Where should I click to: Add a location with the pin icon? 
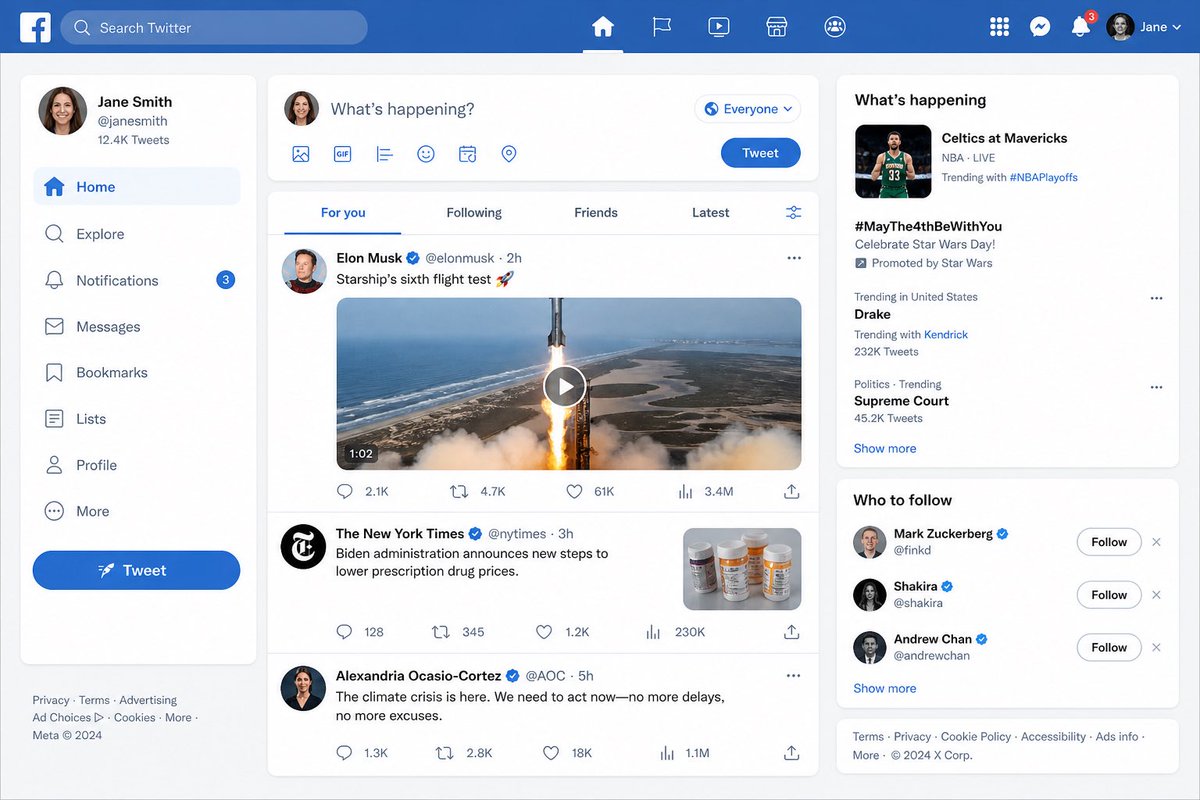(x=509, y=154)
